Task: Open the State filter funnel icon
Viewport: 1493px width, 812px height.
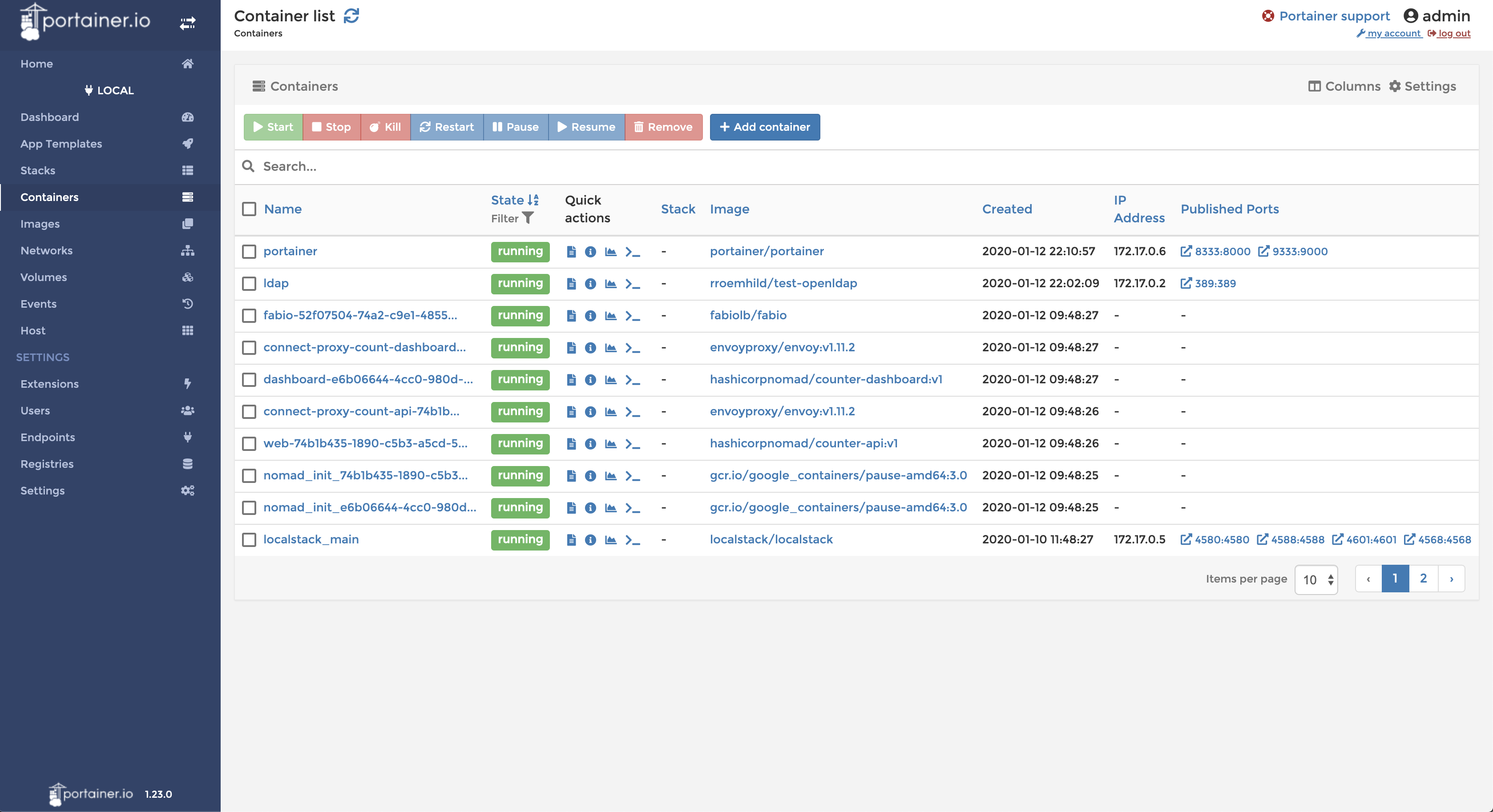Action: point(528,218)
